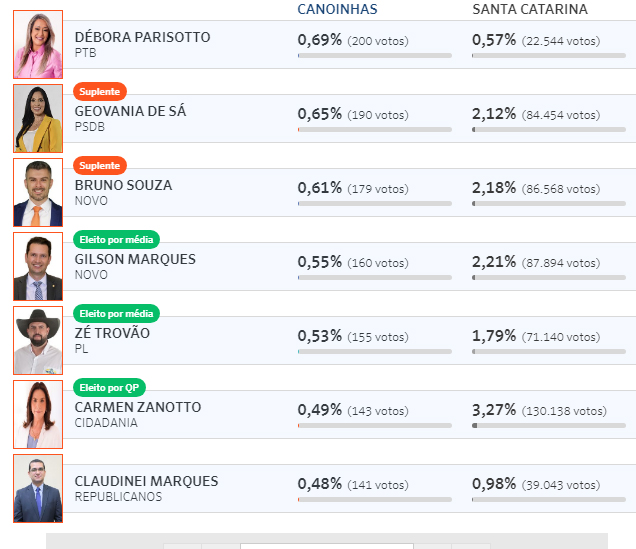636x549 pixels.
Task: Select the Santa Catarina column header
Action: 530,9
